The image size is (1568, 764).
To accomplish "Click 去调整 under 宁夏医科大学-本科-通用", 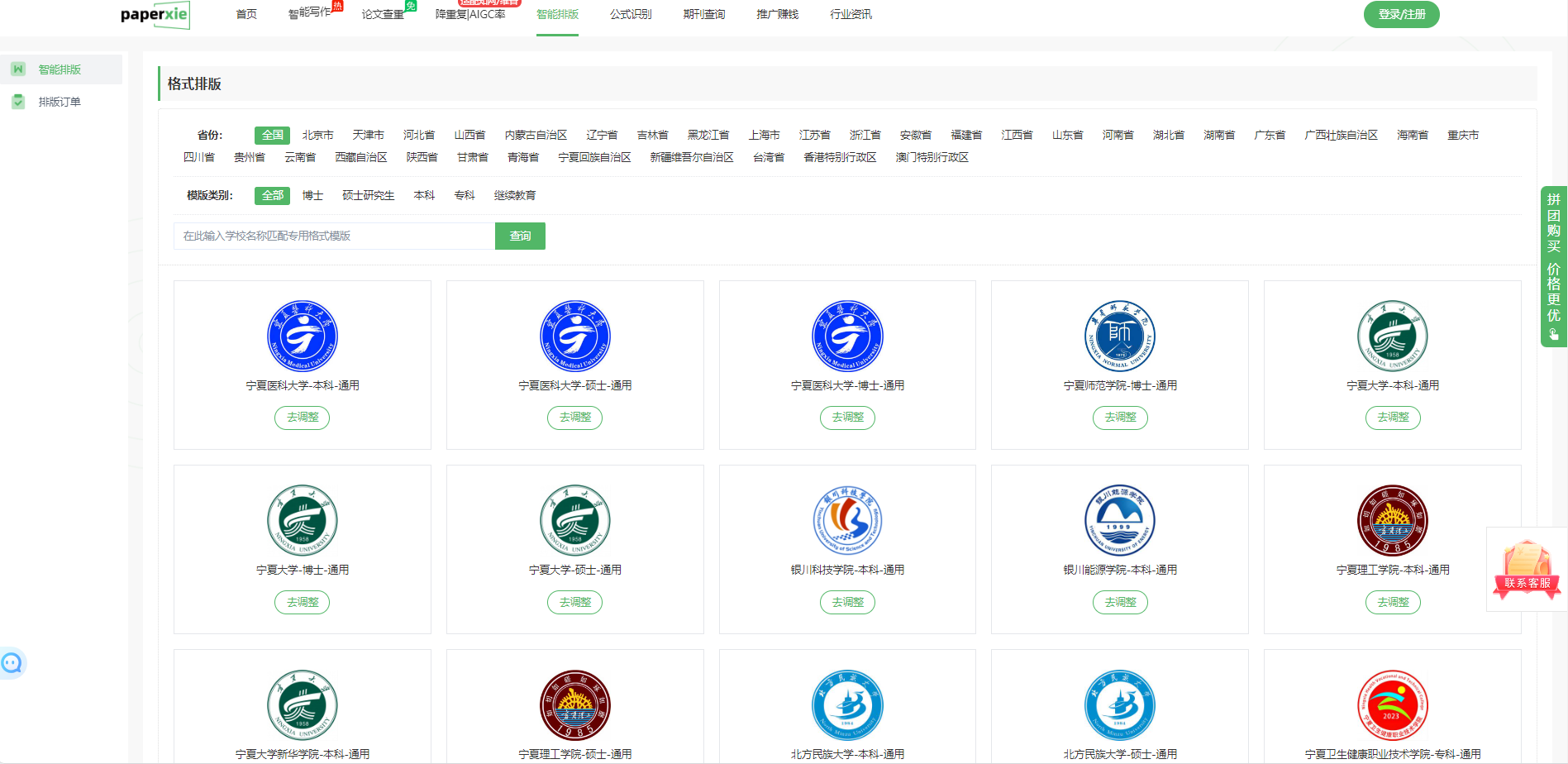I will [302, 418].
